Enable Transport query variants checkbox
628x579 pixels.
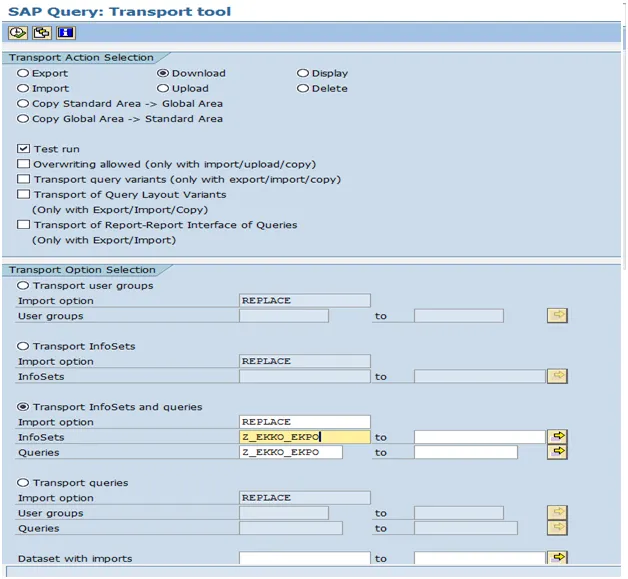pyautogui.click(x=23, y=179)
